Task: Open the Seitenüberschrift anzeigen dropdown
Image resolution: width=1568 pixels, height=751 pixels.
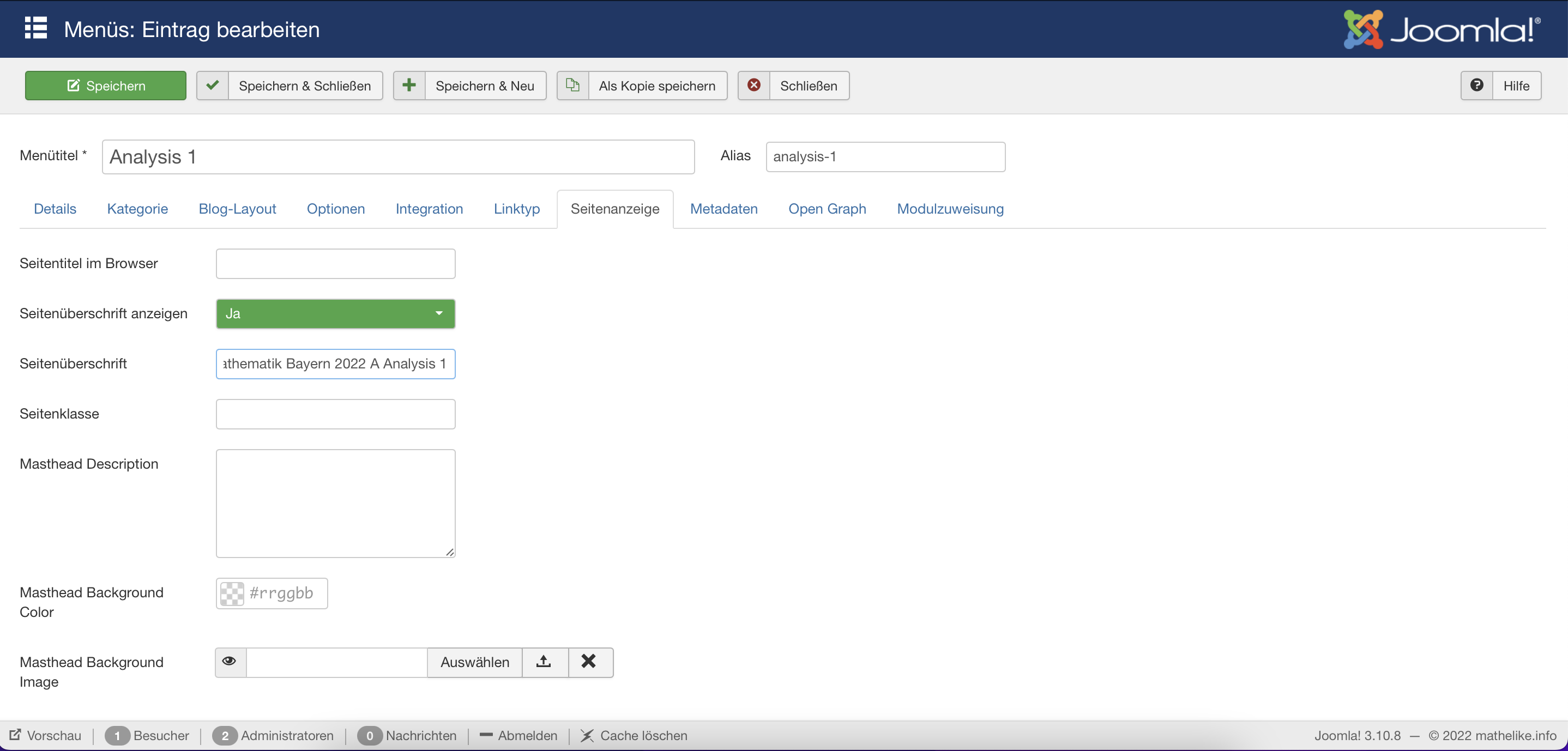Action: (335, 314)
